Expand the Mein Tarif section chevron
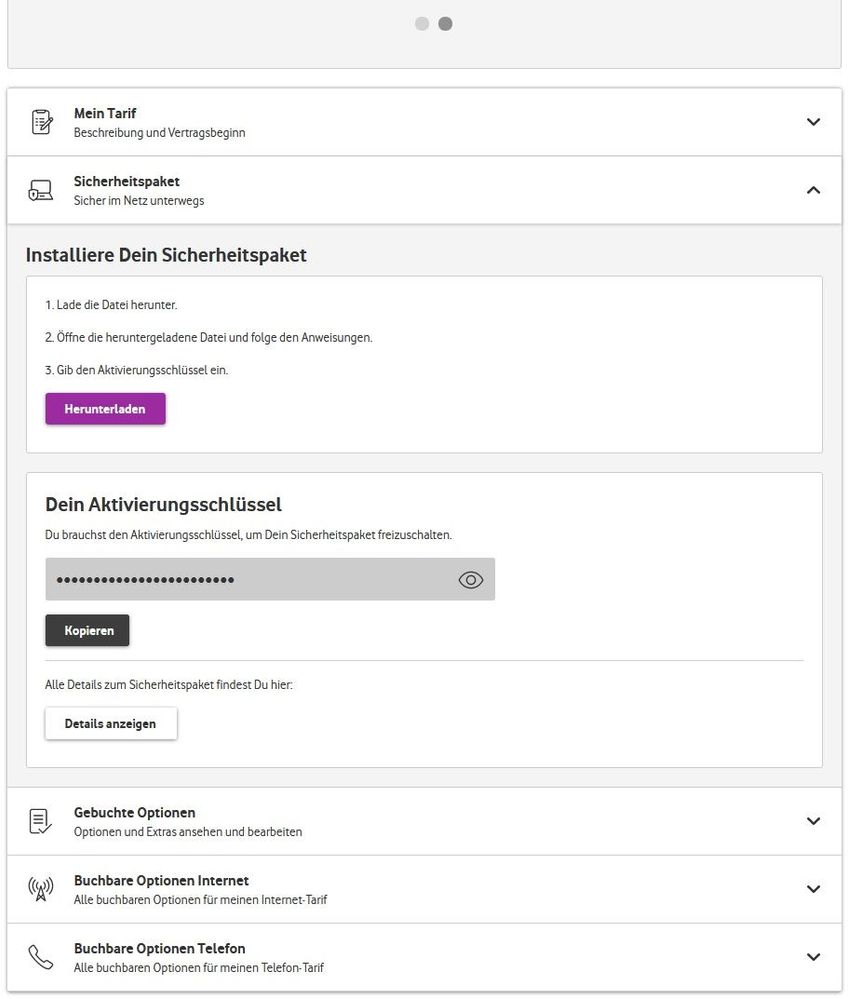 813,122
